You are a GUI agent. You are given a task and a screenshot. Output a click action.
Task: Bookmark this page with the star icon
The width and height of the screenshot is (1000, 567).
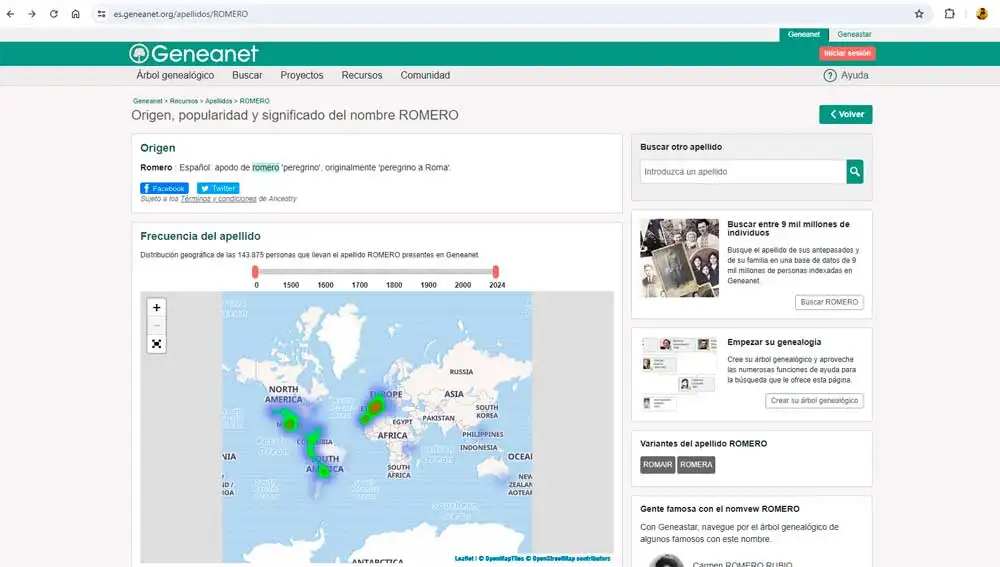pyautogui.click(x=919, y=14)
